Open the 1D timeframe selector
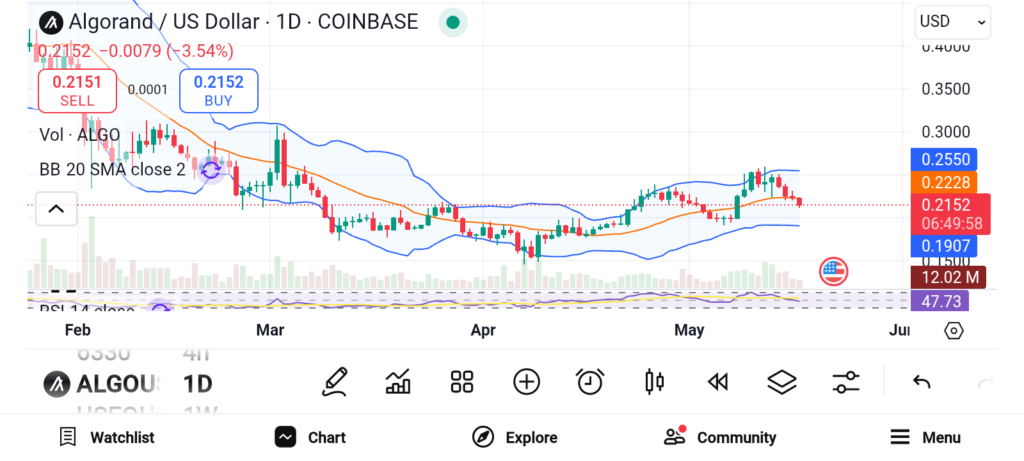Screen dimensions: 1024x461 click(x=197, y=383)
